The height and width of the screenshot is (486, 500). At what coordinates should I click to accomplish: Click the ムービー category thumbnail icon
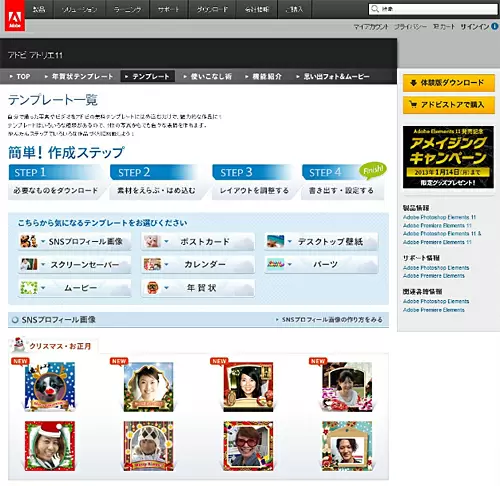pos(29,287)
